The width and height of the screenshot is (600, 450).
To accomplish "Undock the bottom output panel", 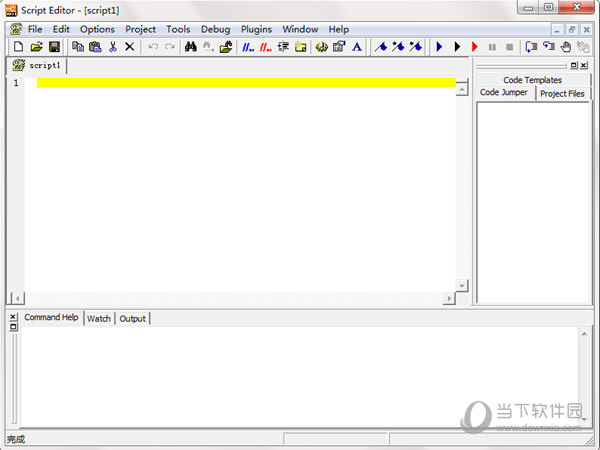I will point(13,327).
